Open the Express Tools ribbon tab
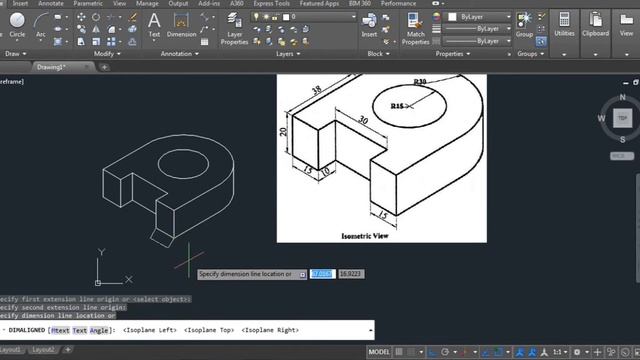This screenshot has height=360, width=640. pyautogui.click(x=271, y=4)
